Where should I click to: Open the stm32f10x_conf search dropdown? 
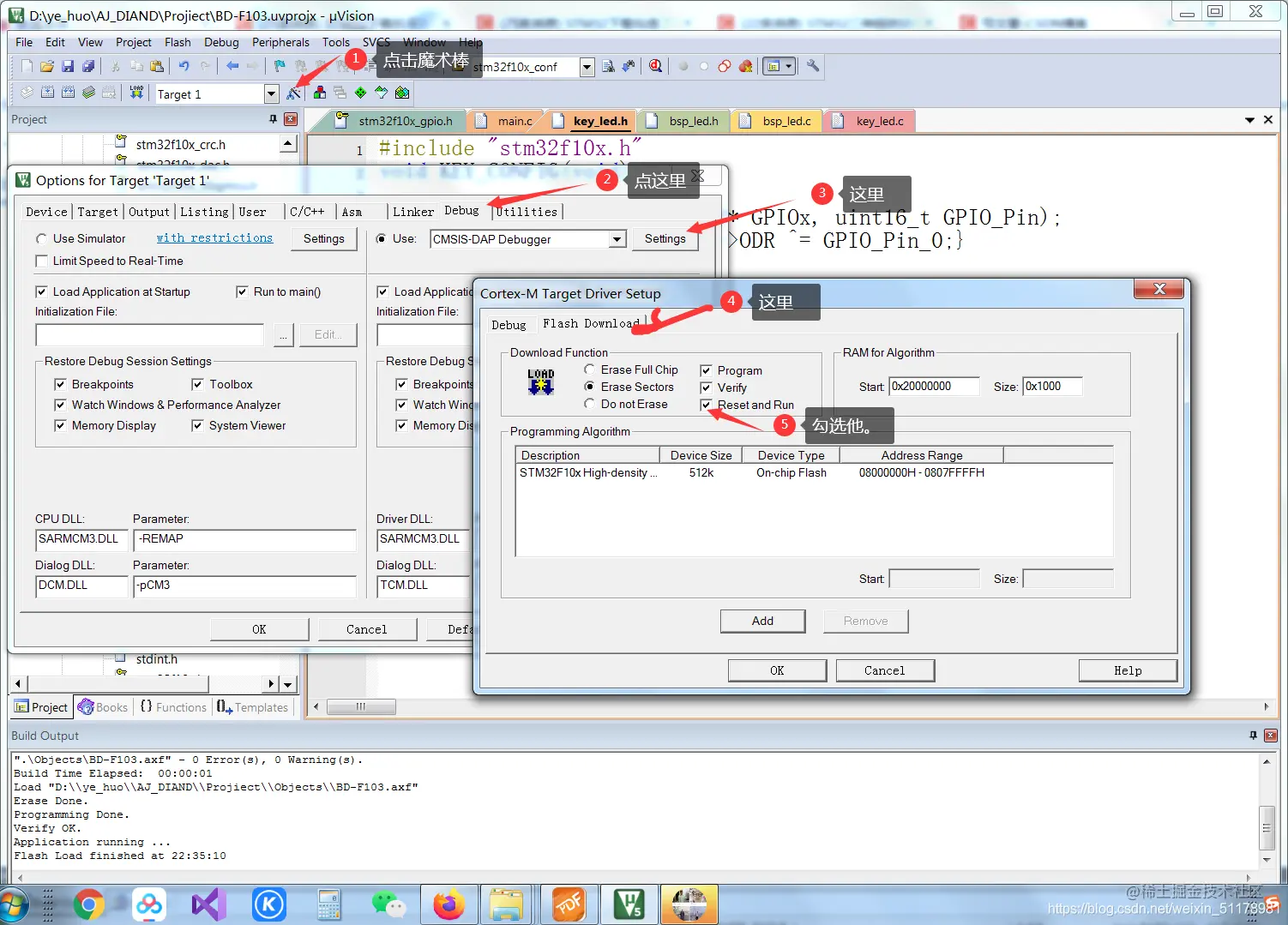pos(587,67)
